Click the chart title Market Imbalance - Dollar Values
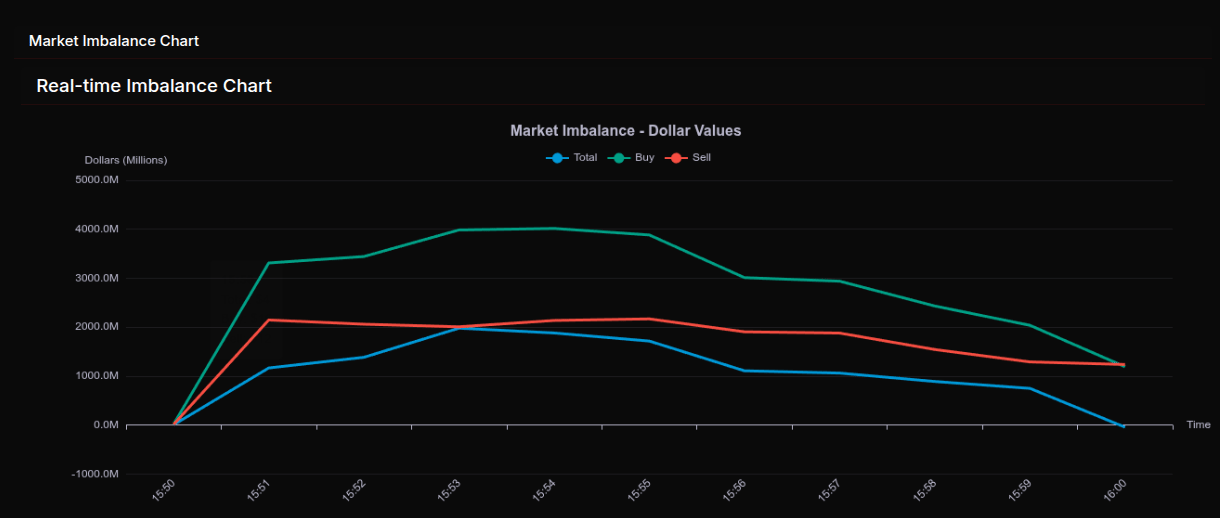The image size is (1220, 518). click(626, 131)
